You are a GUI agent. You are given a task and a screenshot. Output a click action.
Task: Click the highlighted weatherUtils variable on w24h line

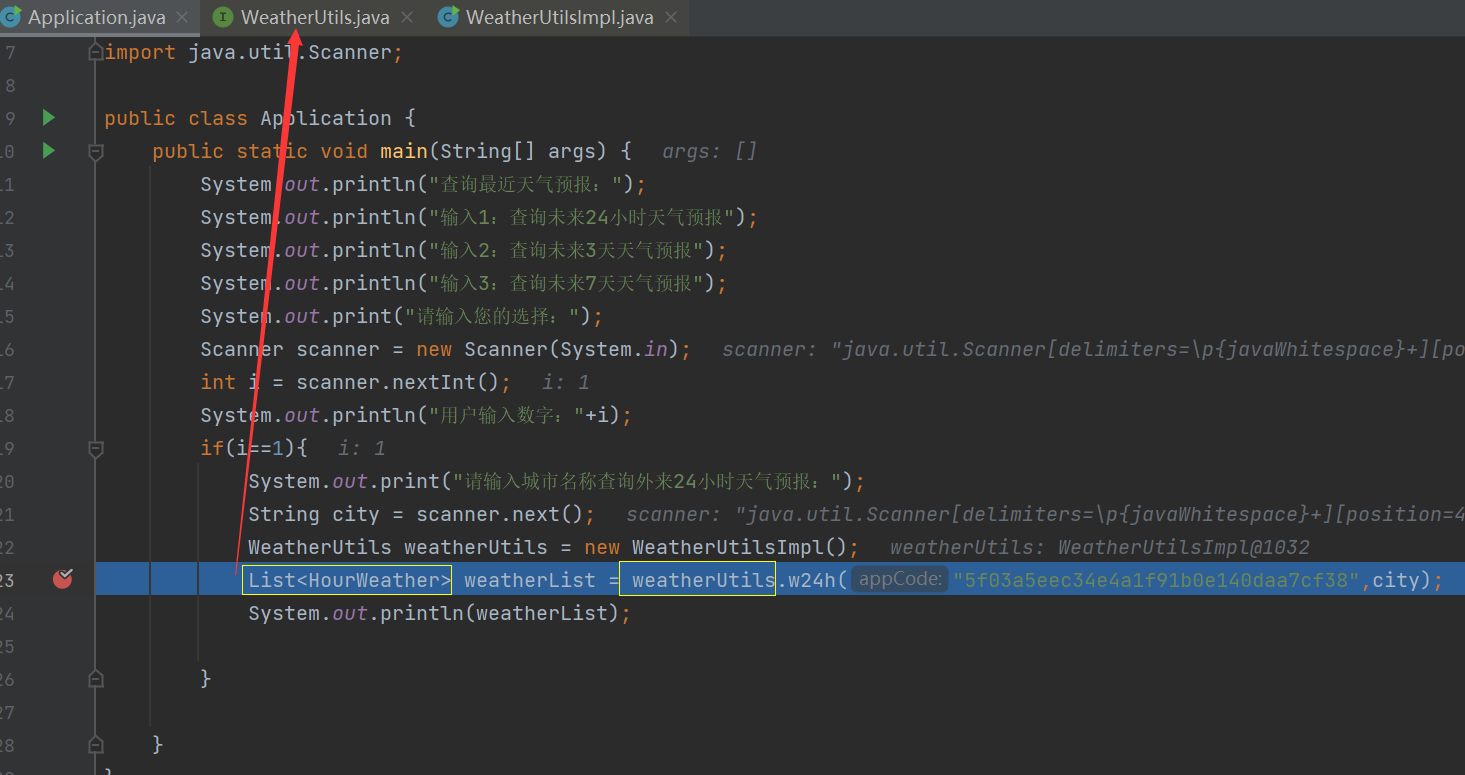click(x=698, y=580)
